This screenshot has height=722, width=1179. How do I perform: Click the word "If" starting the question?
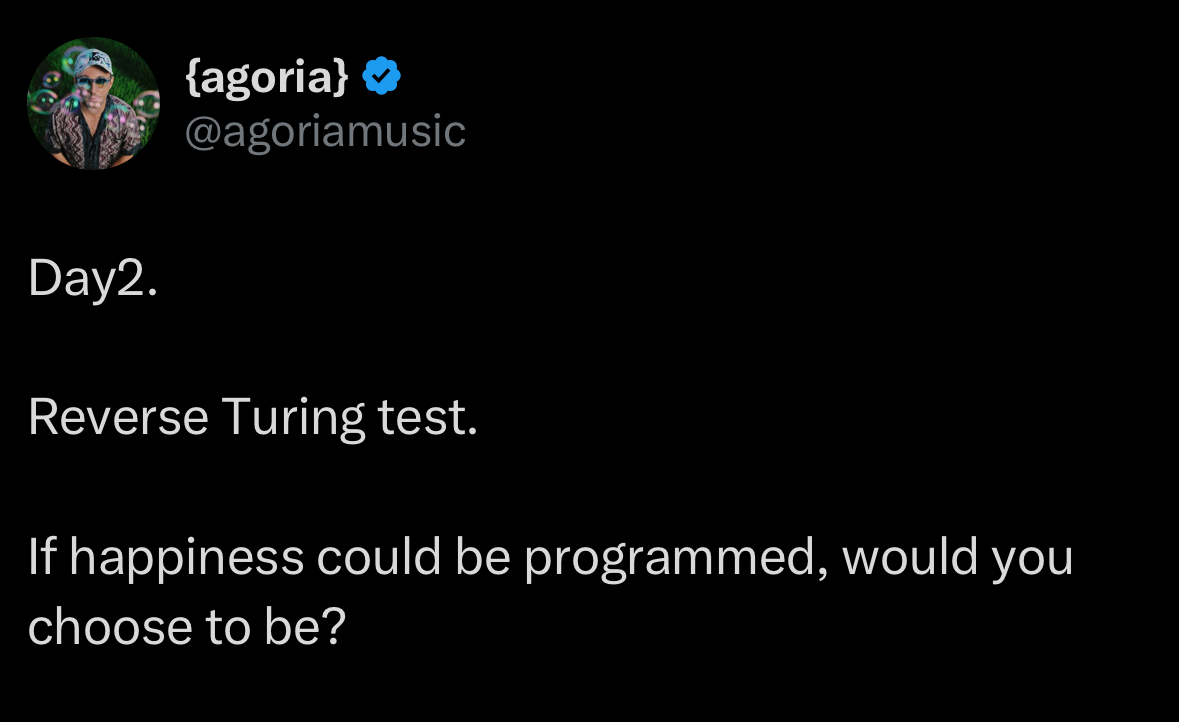click(42, 557)
